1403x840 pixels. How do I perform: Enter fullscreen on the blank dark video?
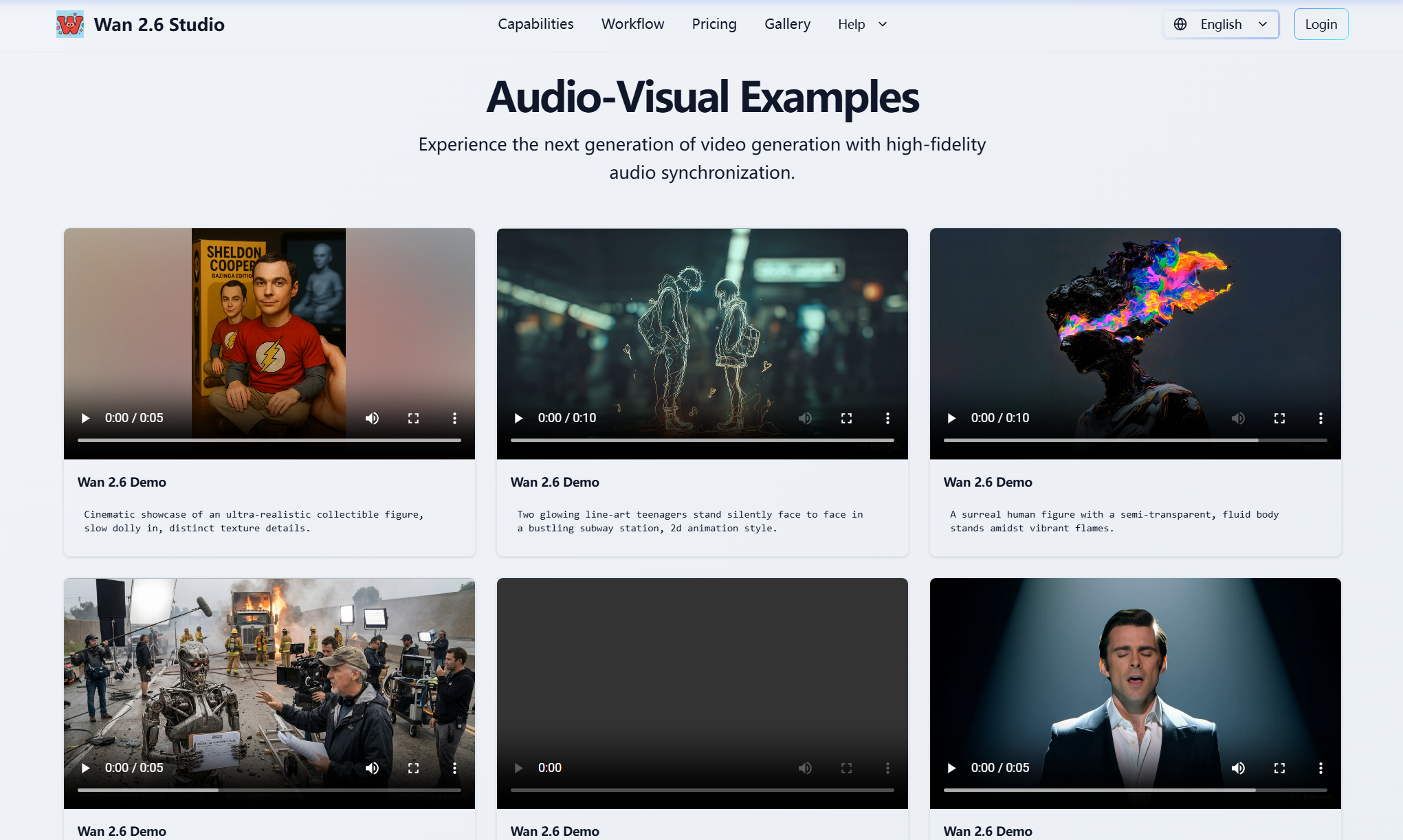pos(846,768)
